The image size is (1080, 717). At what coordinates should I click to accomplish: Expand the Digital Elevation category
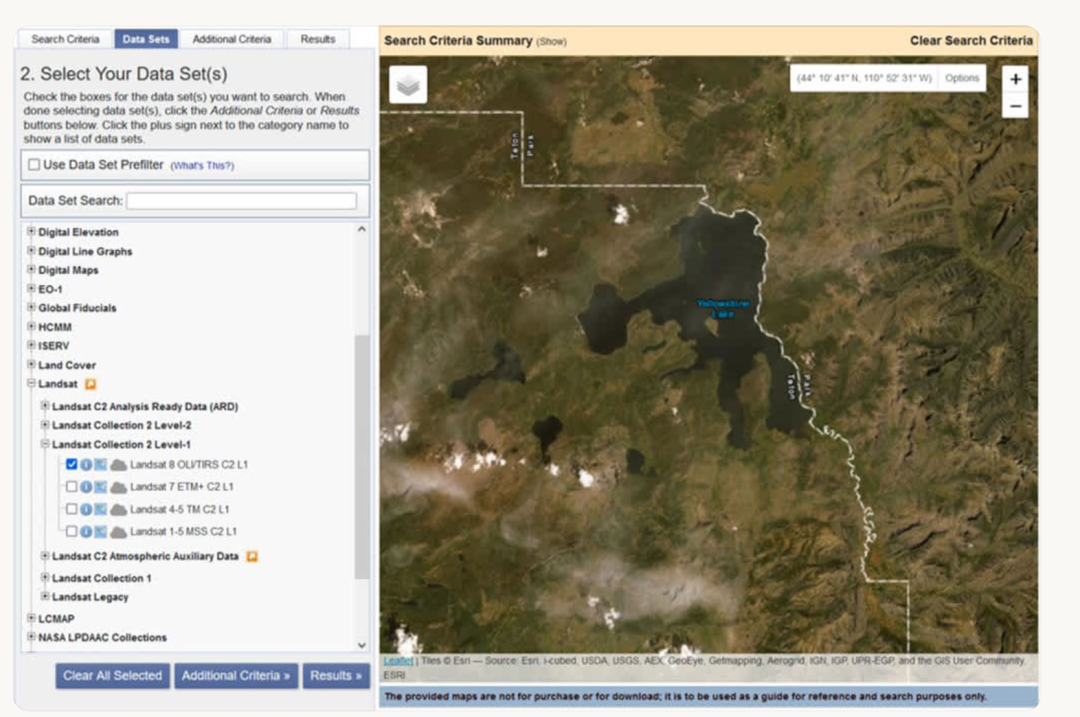coord(31,232)
